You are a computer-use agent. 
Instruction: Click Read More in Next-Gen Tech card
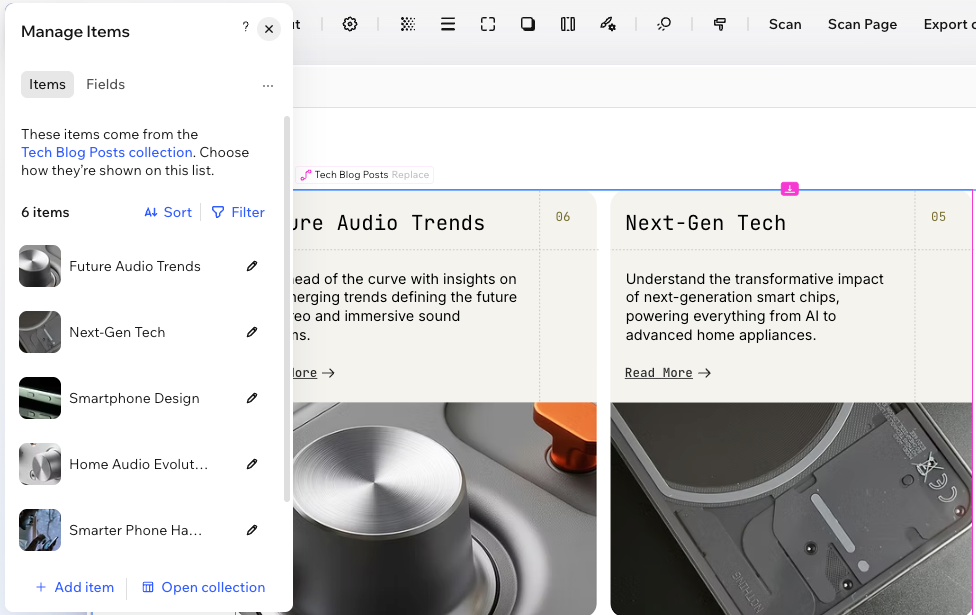[659, 373]
